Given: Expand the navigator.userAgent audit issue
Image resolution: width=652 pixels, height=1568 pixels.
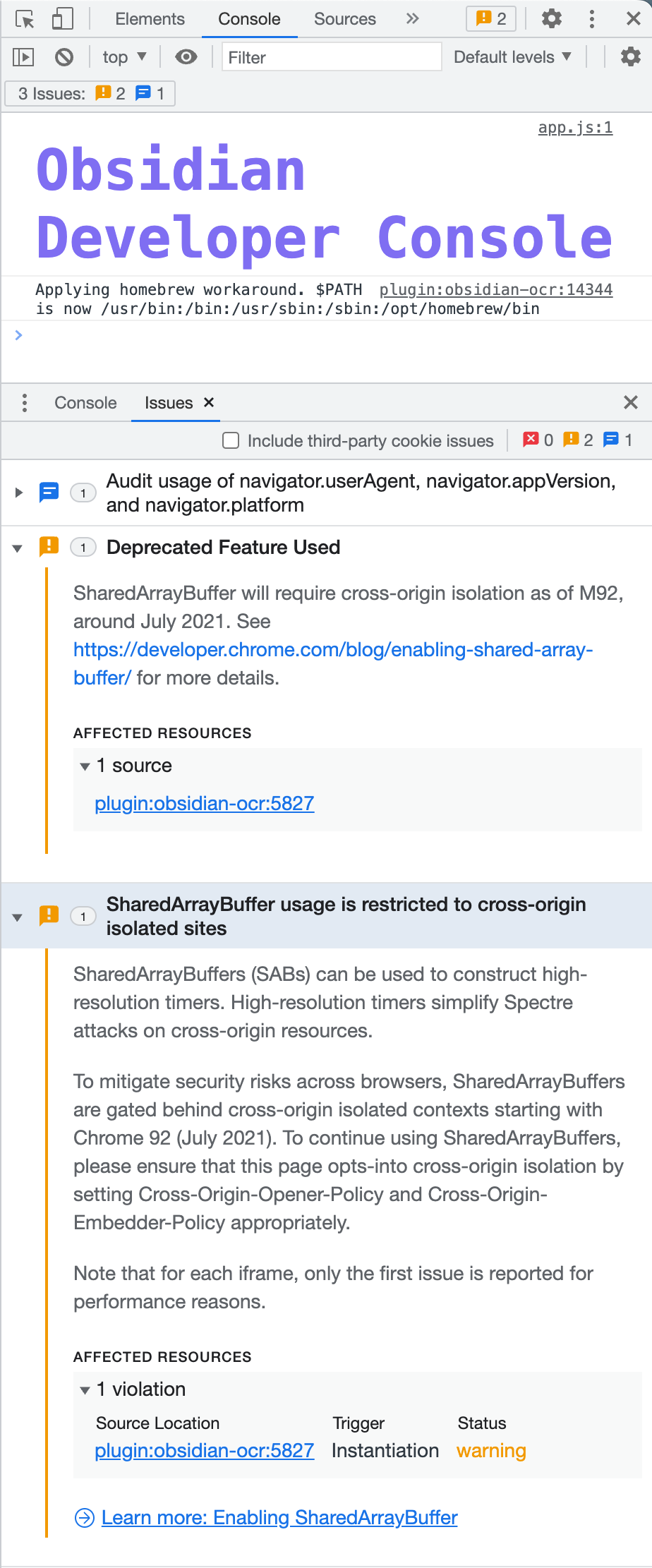Looking at the screenshot, I should pos(18,493).
